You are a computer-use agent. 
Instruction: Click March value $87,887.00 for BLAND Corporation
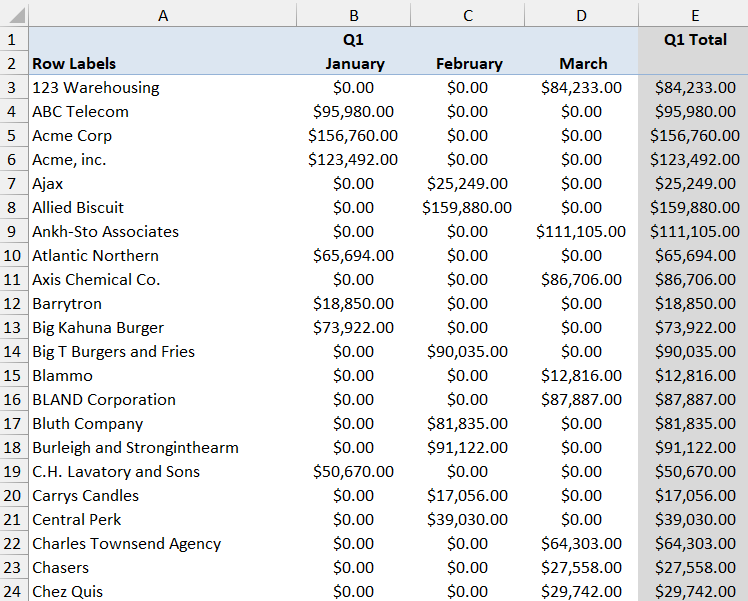tap(581, 400)
